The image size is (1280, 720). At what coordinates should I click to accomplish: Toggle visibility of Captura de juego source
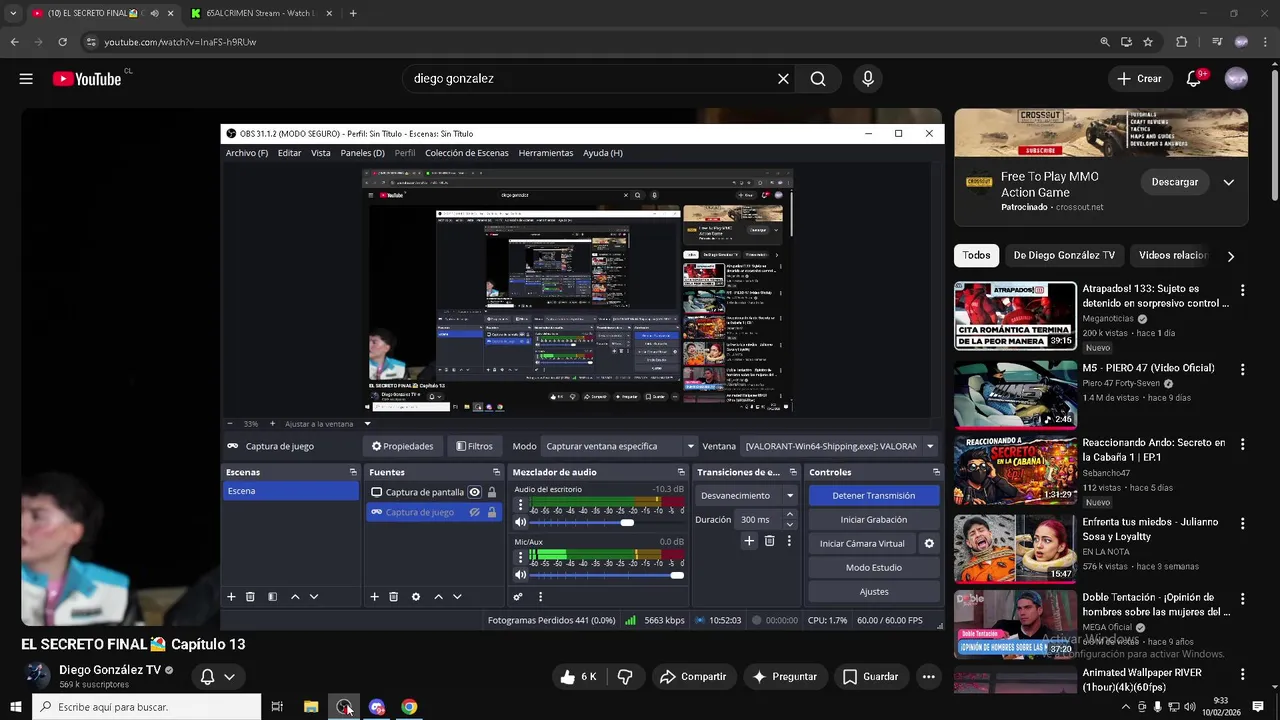coord(475,512)
